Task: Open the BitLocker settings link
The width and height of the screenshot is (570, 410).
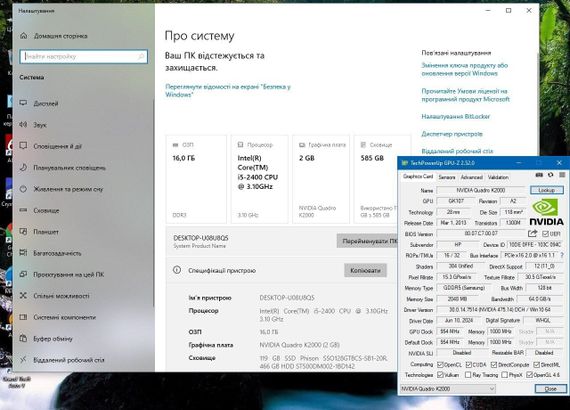Action: pos(455,116)
